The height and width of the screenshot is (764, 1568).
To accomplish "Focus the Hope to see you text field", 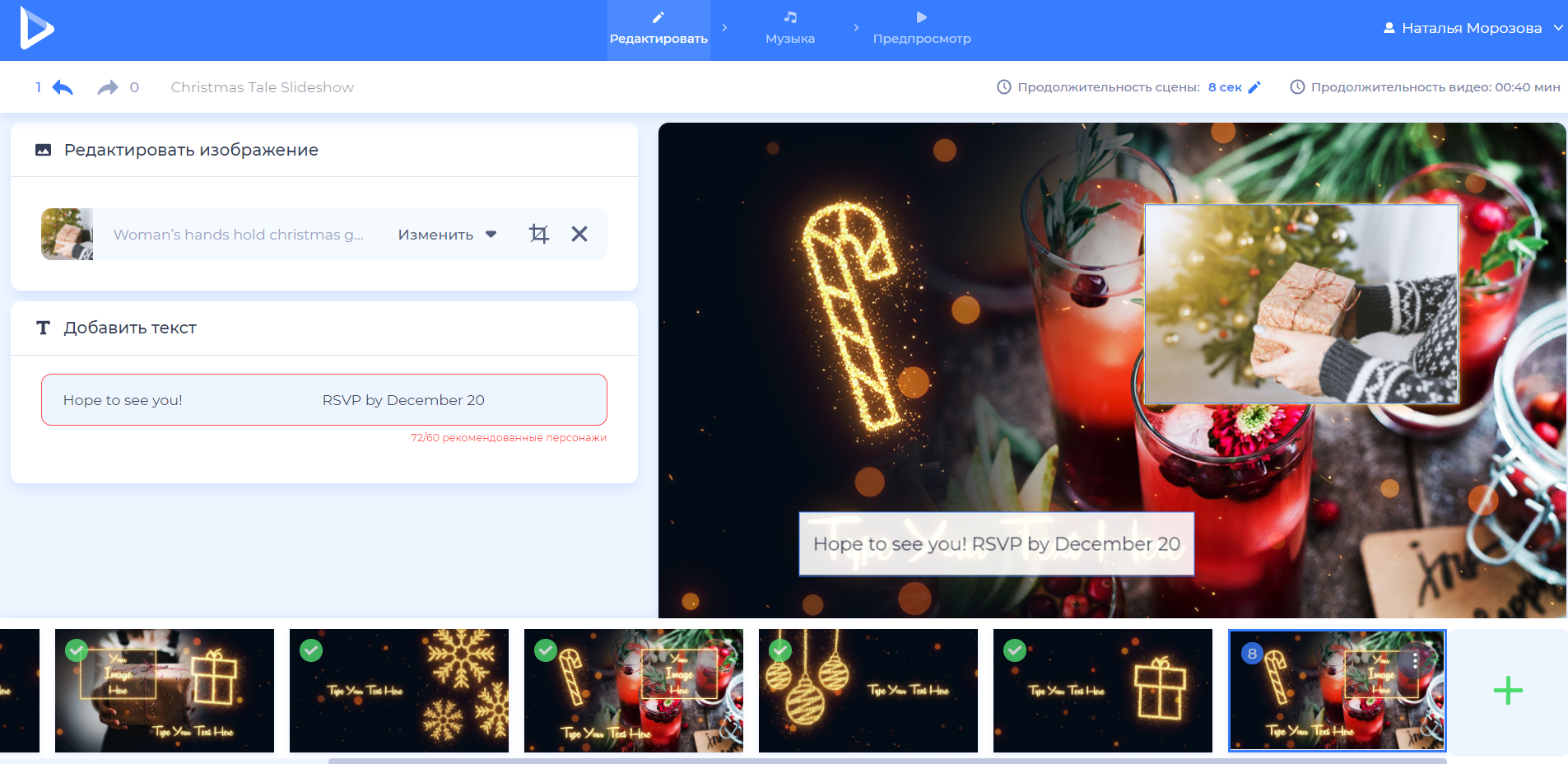I will (324, 400).
